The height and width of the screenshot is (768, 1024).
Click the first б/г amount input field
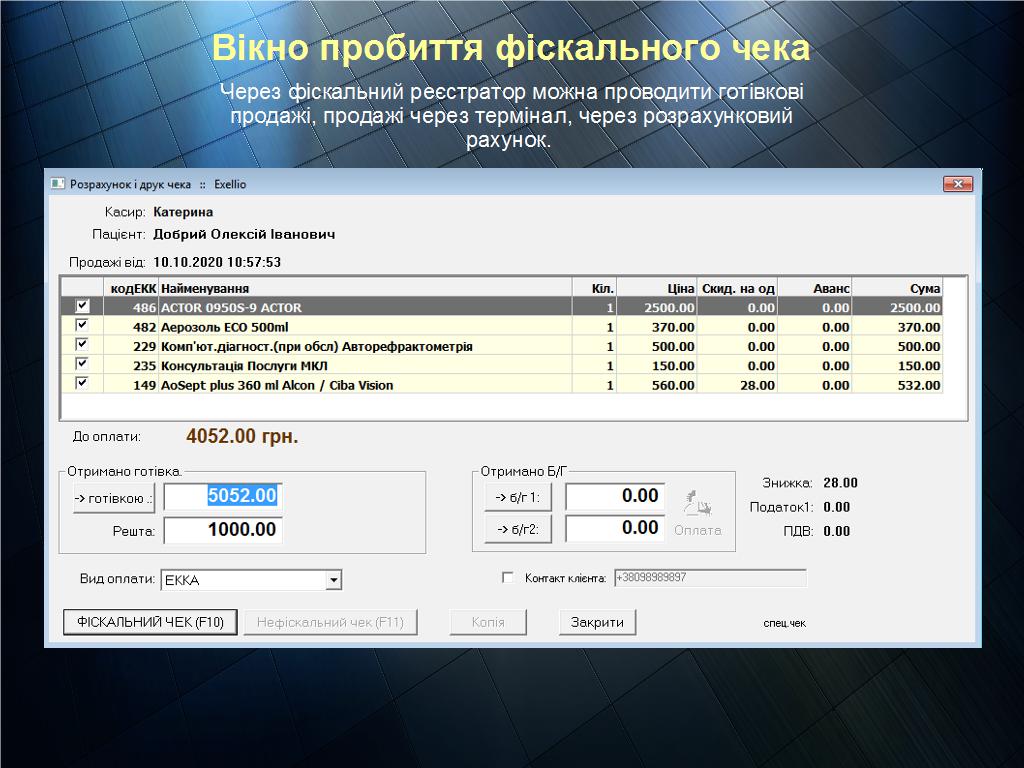[x=614, y=497]
